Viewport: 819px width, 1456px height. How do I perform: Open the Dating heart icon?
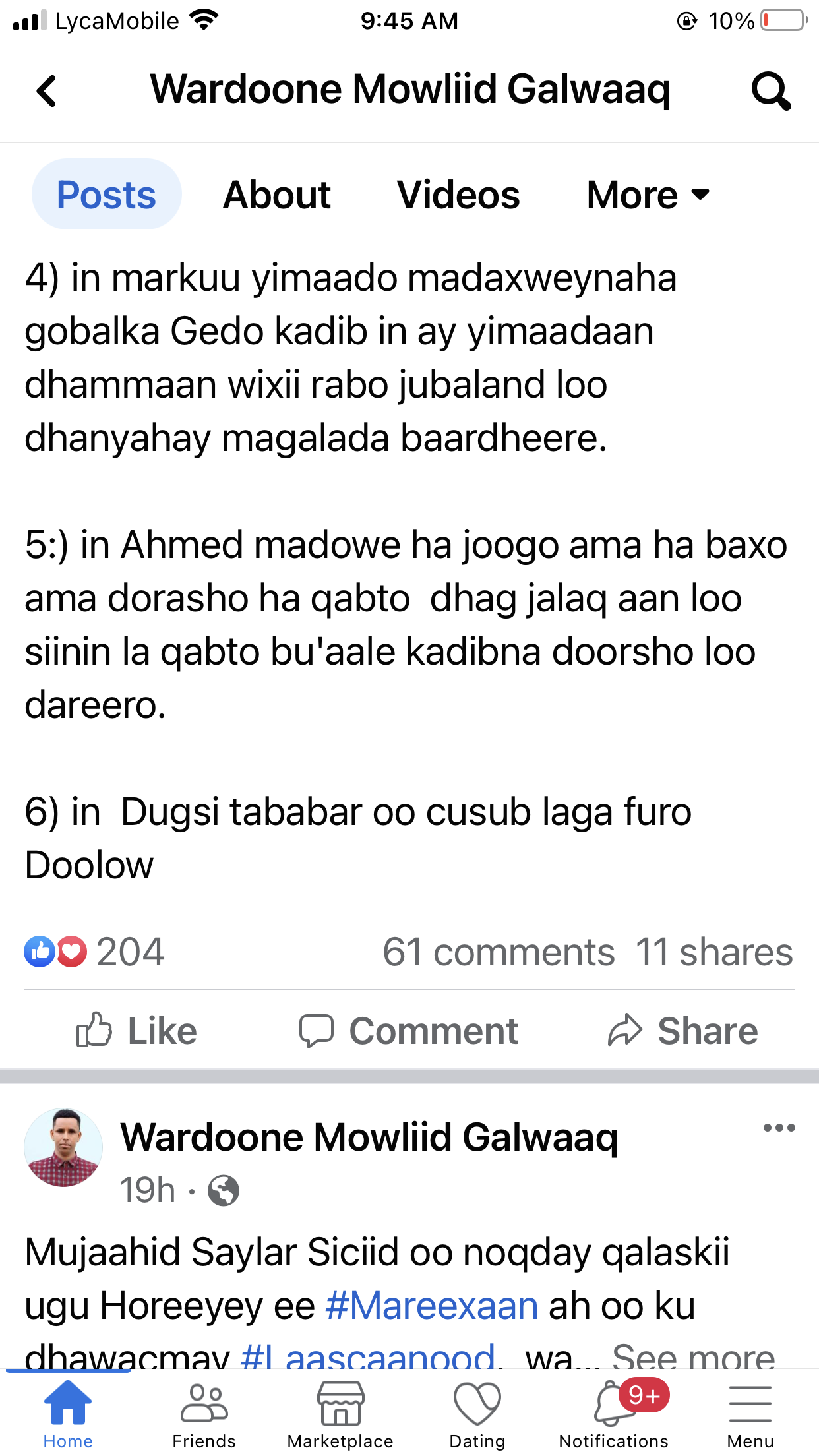477,1403
